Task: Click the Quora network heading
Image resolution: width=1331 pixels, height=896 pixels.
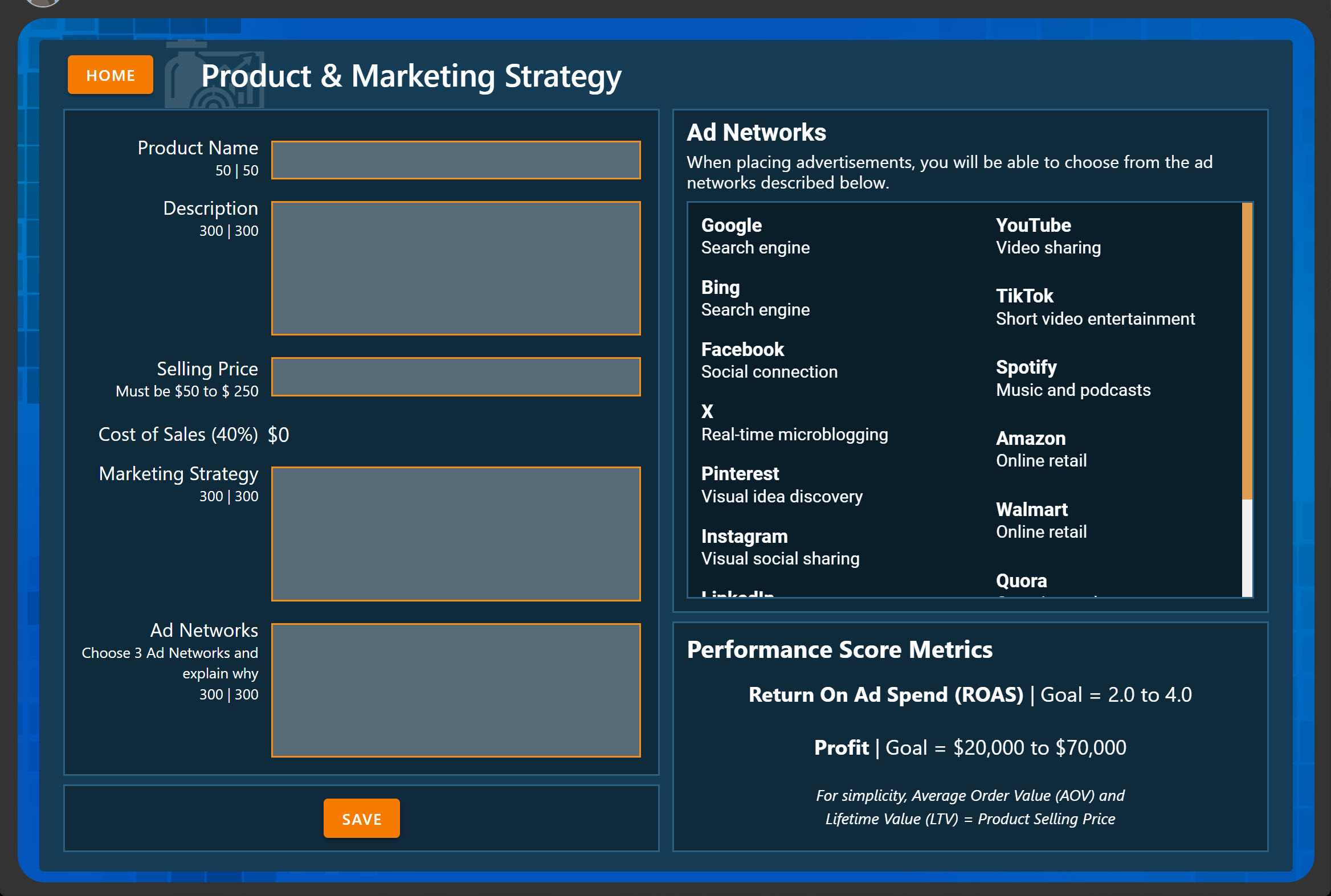Action: (x=1021, y=580)
